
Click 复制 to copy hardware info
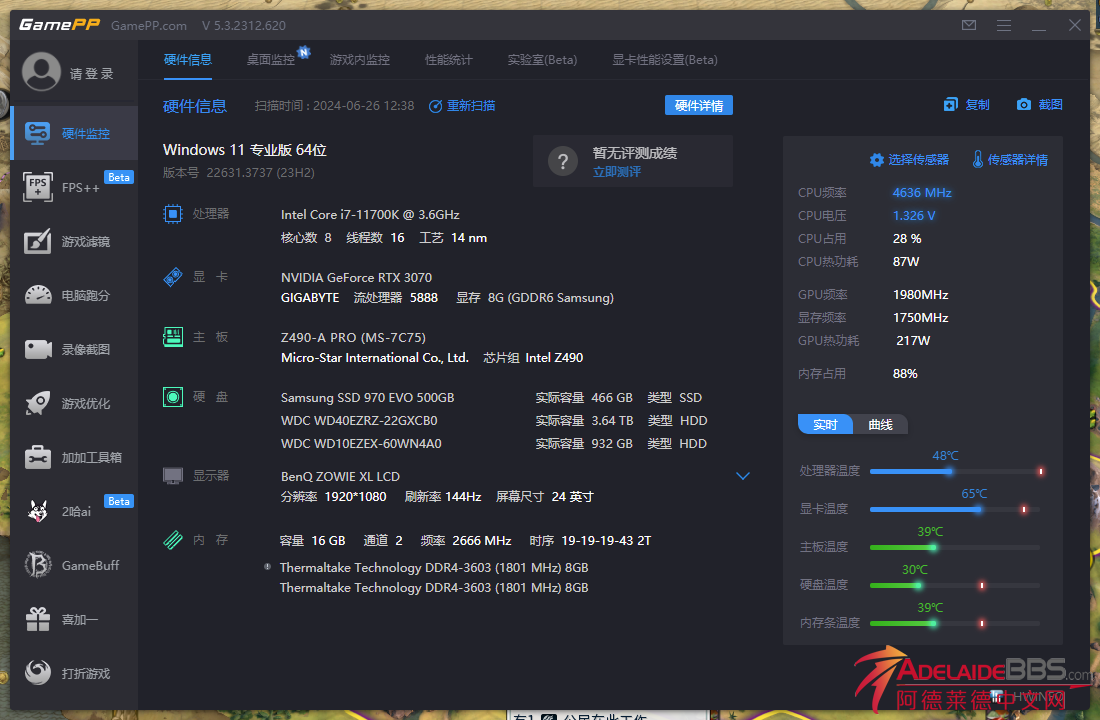tap(966, 105)
